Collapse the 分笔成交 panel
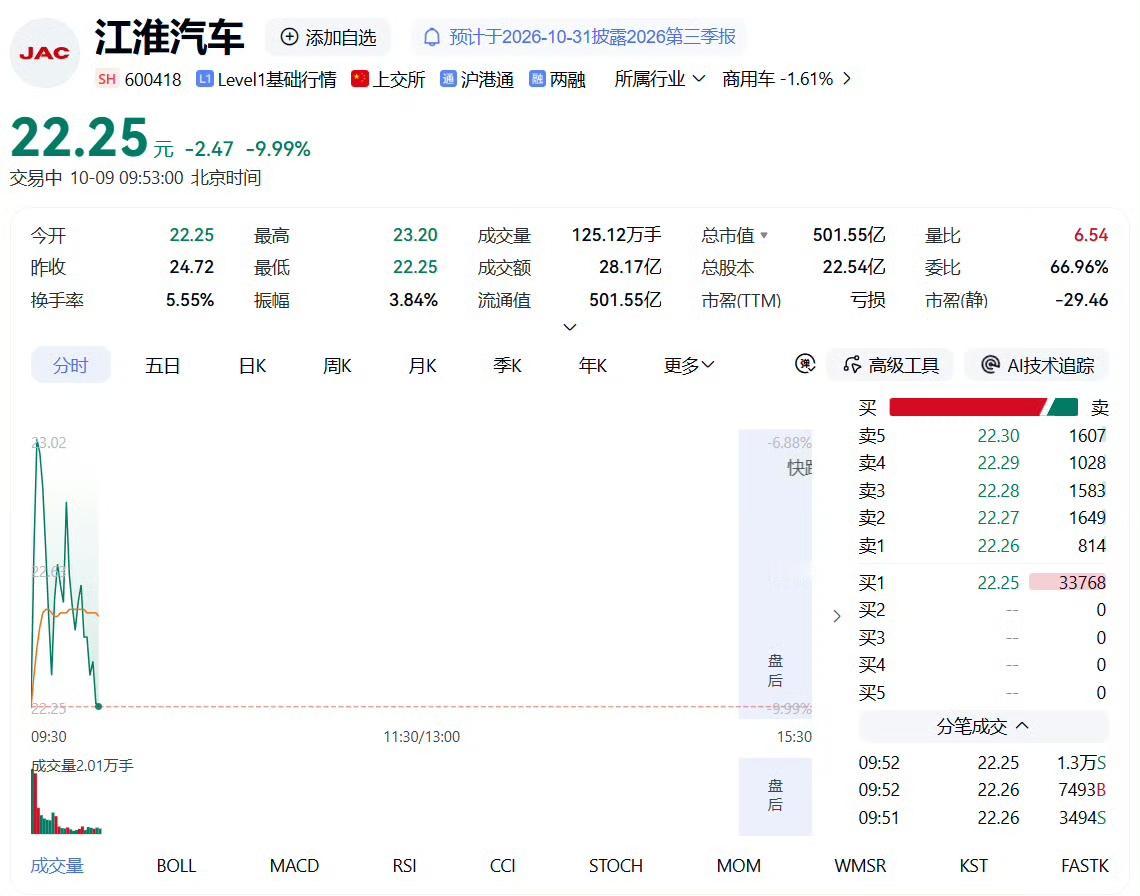 (x=983, y=726)
